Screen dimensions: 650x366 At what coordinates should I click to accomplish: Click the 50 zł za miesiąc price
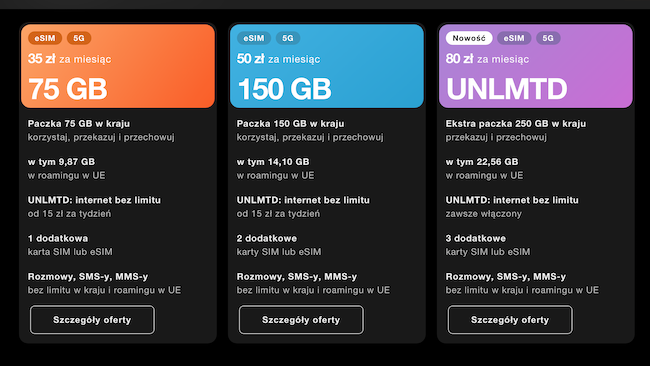[x=278, y=59]
